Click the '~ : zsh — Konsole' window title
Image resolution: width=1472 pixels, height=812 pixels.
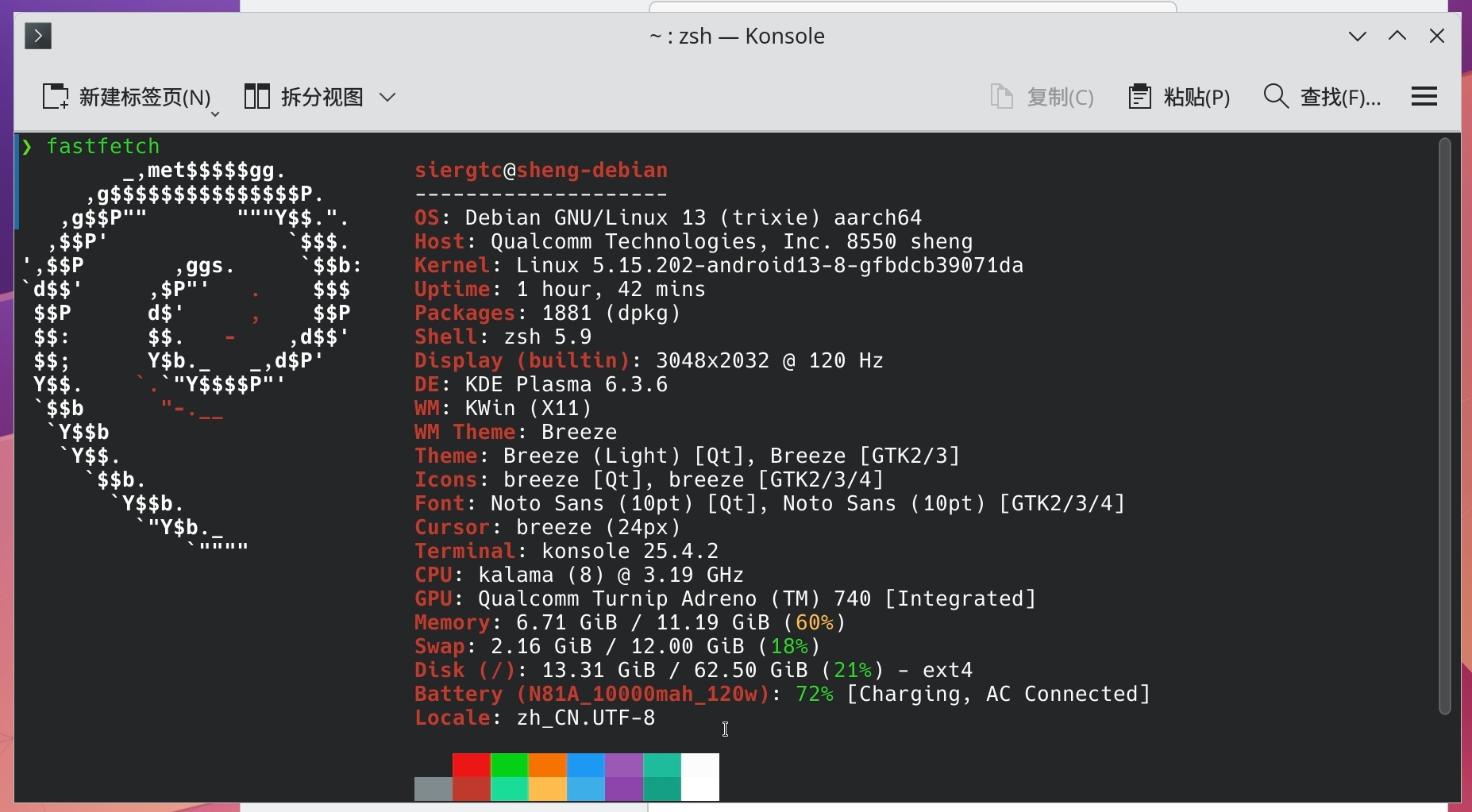pos(737,36)
